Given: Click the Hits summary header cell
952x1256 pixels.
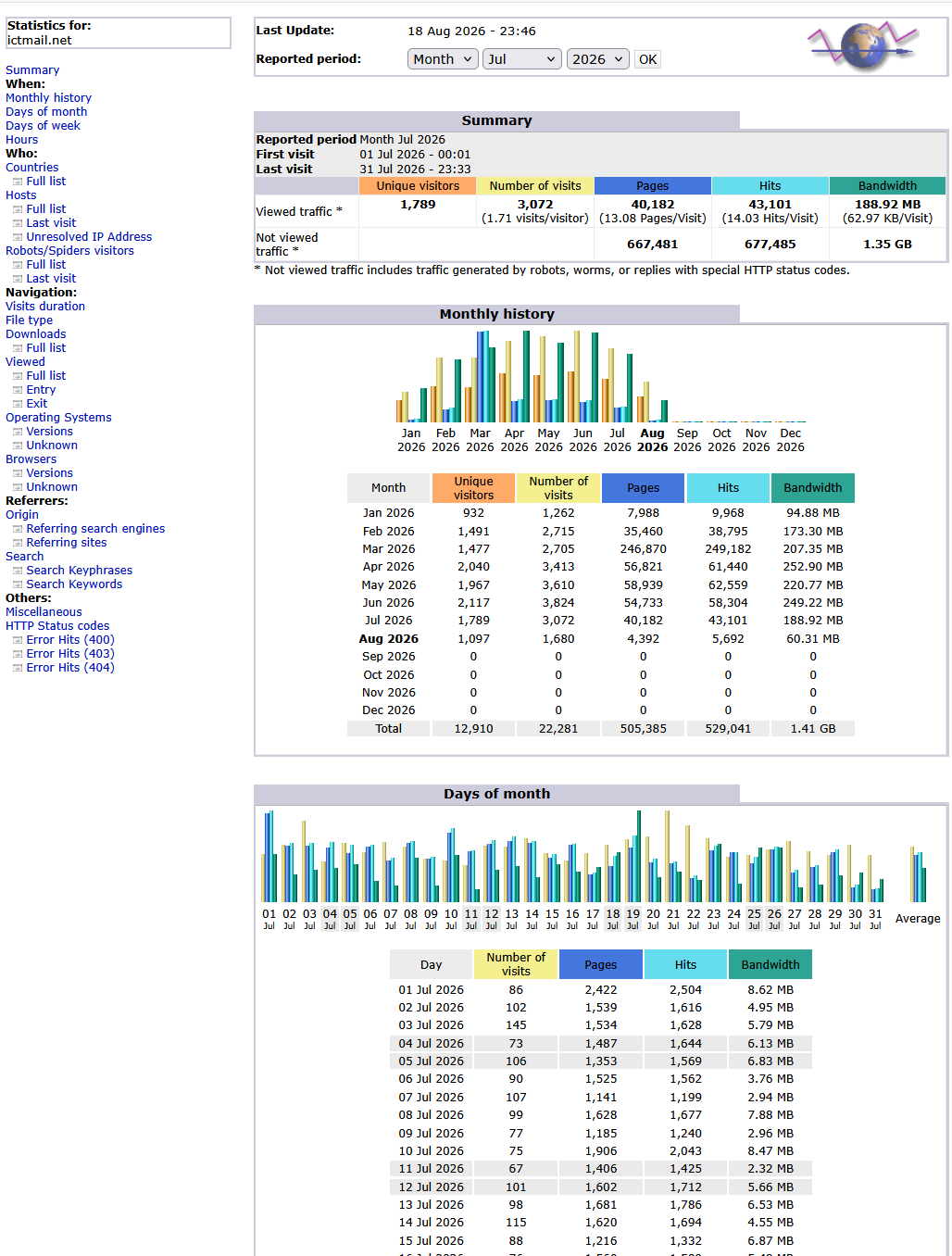Looking at the screenshot, I should point(770,186).
